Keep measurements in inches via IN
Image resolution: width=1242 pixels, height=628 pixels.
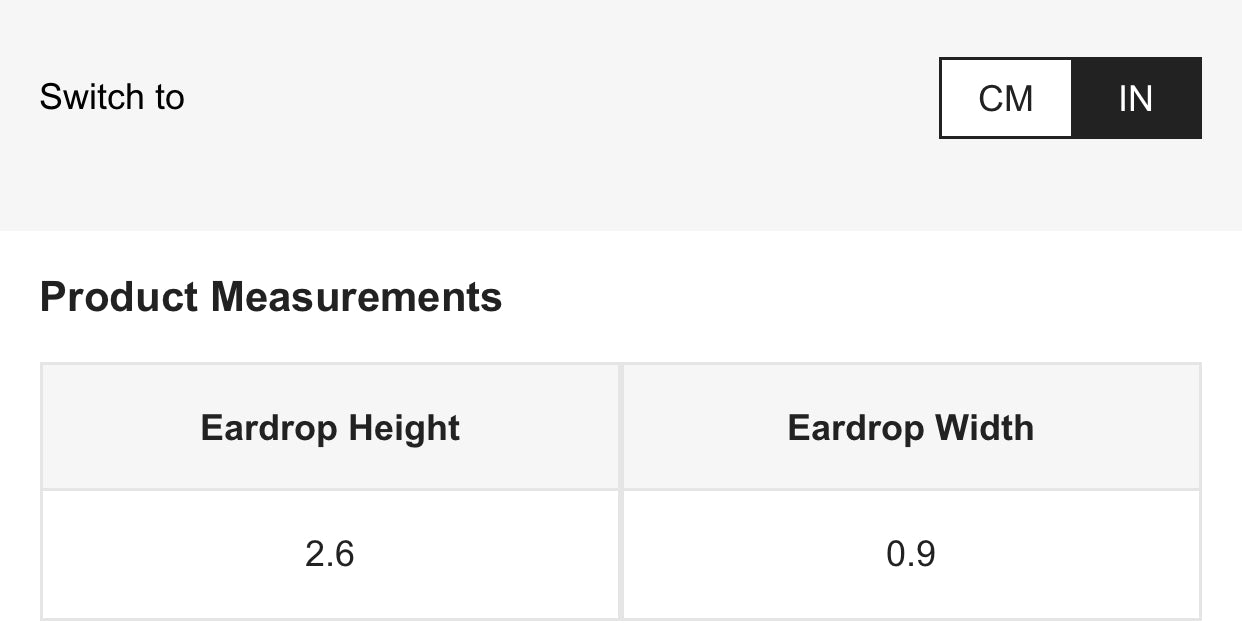tap(1136, 98)
